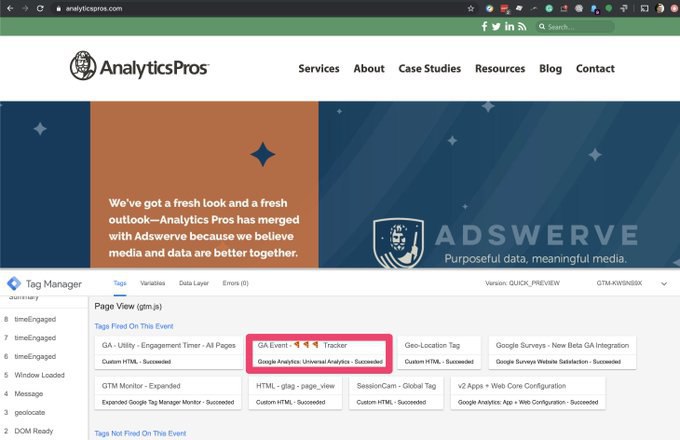Collapse the debug panel with the chevron
Screen dimensions: 680x440
click(664, 284)
